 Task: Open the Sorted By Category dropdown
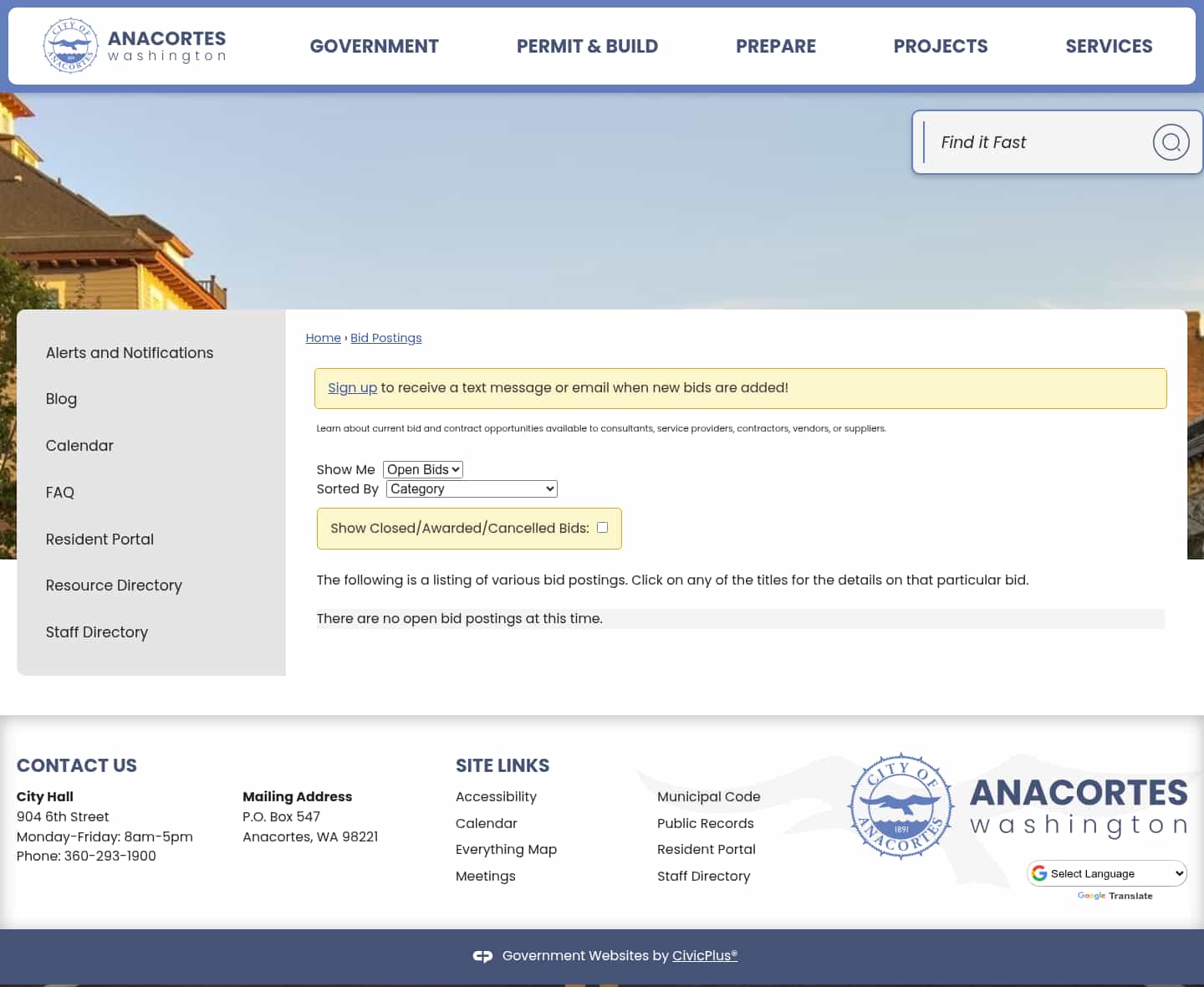click(x=472, y=488)
